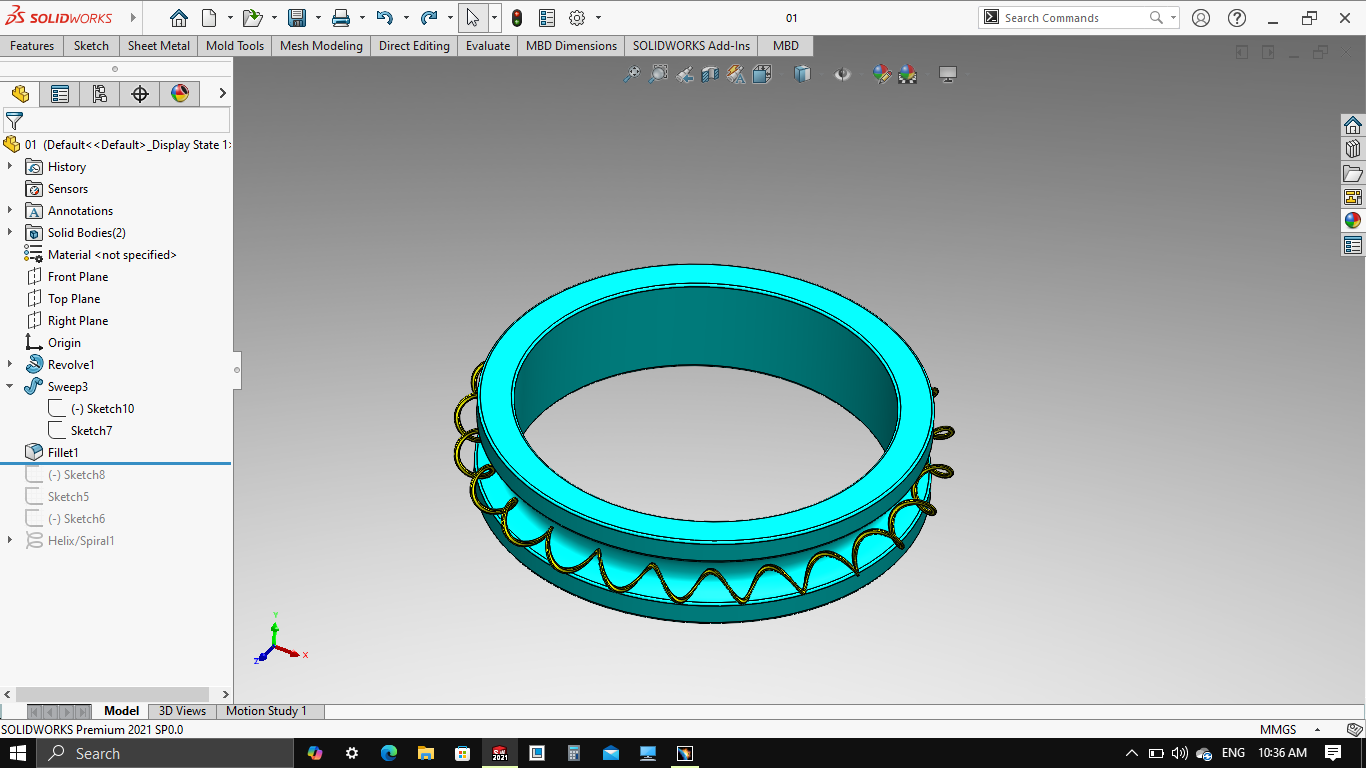This screenshot has height=768, width=1366.
Task: Toggle the Hide/Show Items eye icon
Action: coord(843,74)
